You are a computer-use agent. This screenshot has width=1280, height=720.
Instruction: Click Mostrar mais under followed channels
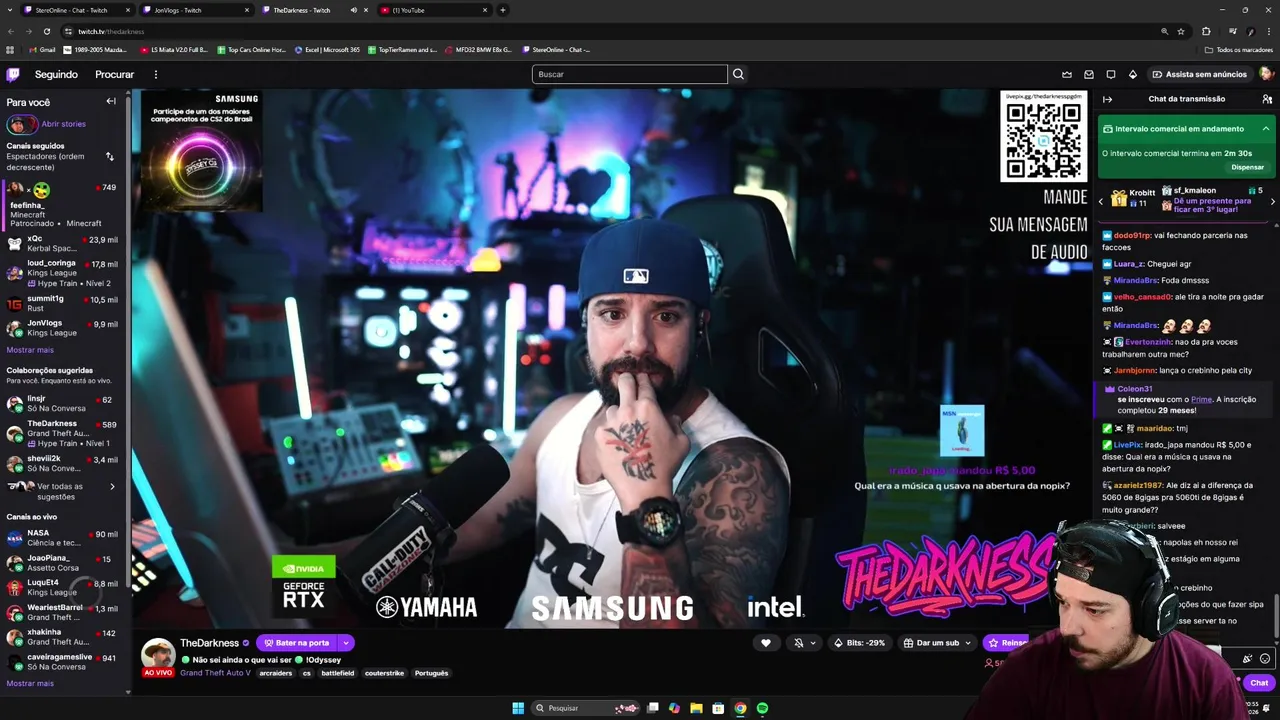[x=30, y=350]
